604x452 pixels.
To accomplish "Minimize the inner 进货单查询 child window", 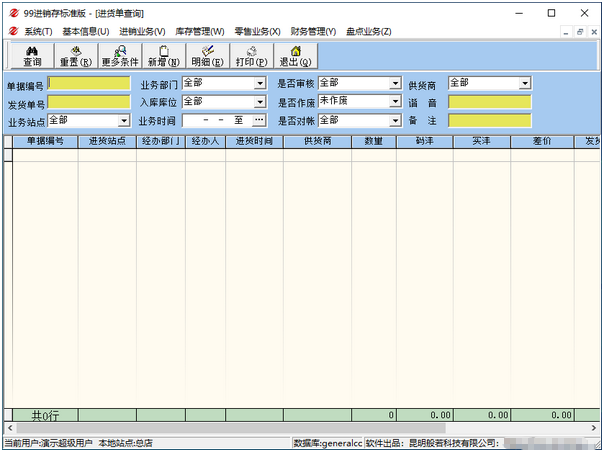I will [565, 32].
